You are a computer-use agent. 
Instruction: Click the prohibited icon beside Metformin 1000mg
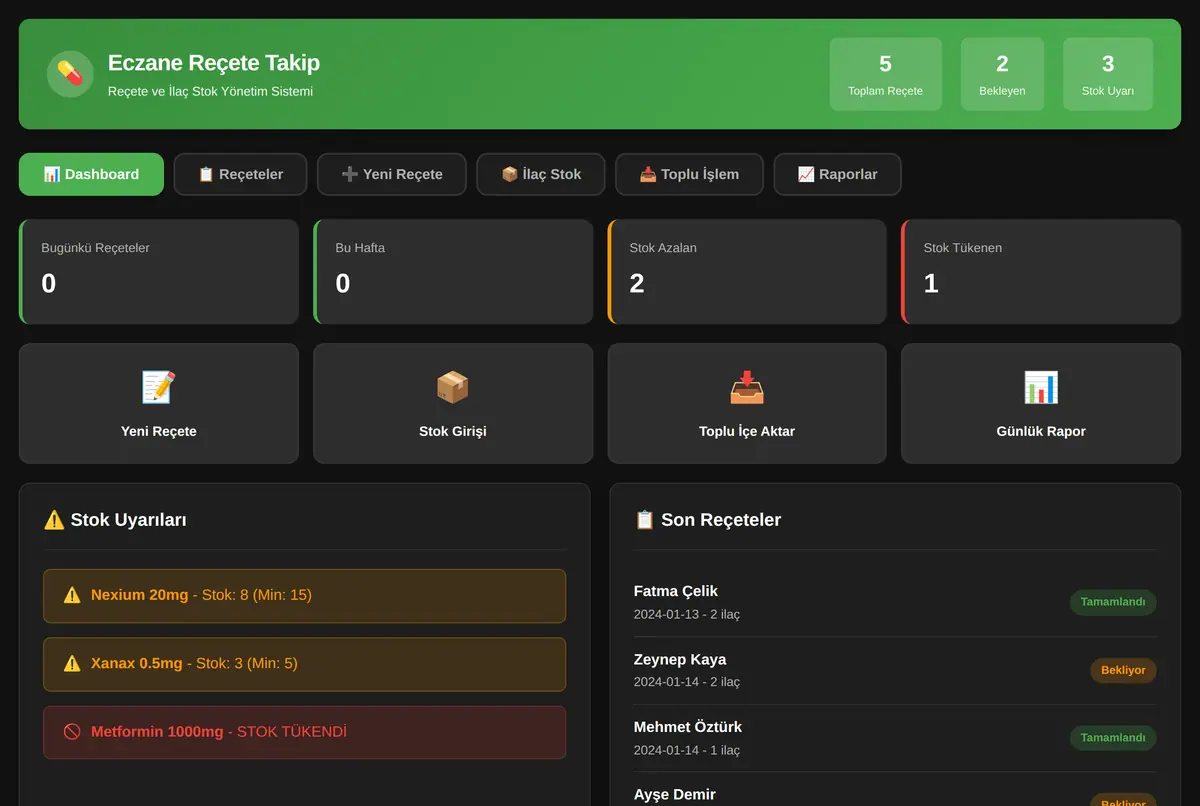coord(72,731)
